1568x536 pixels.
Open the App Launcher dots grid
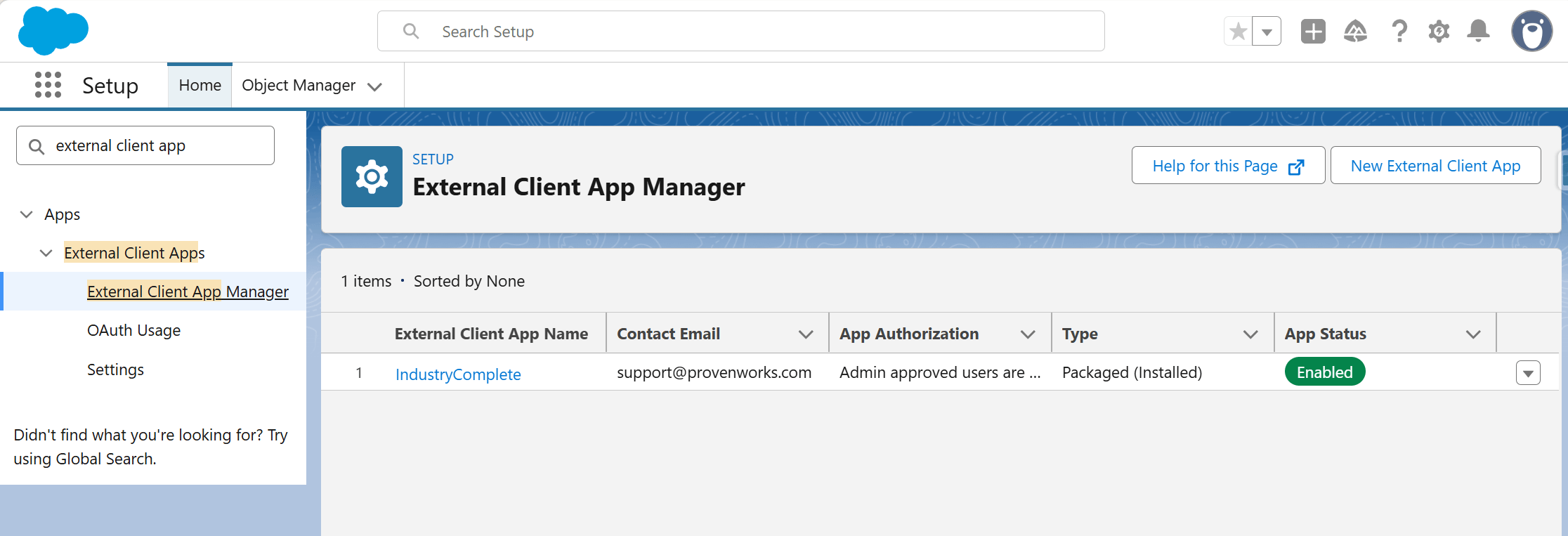(x=48, y=85)
